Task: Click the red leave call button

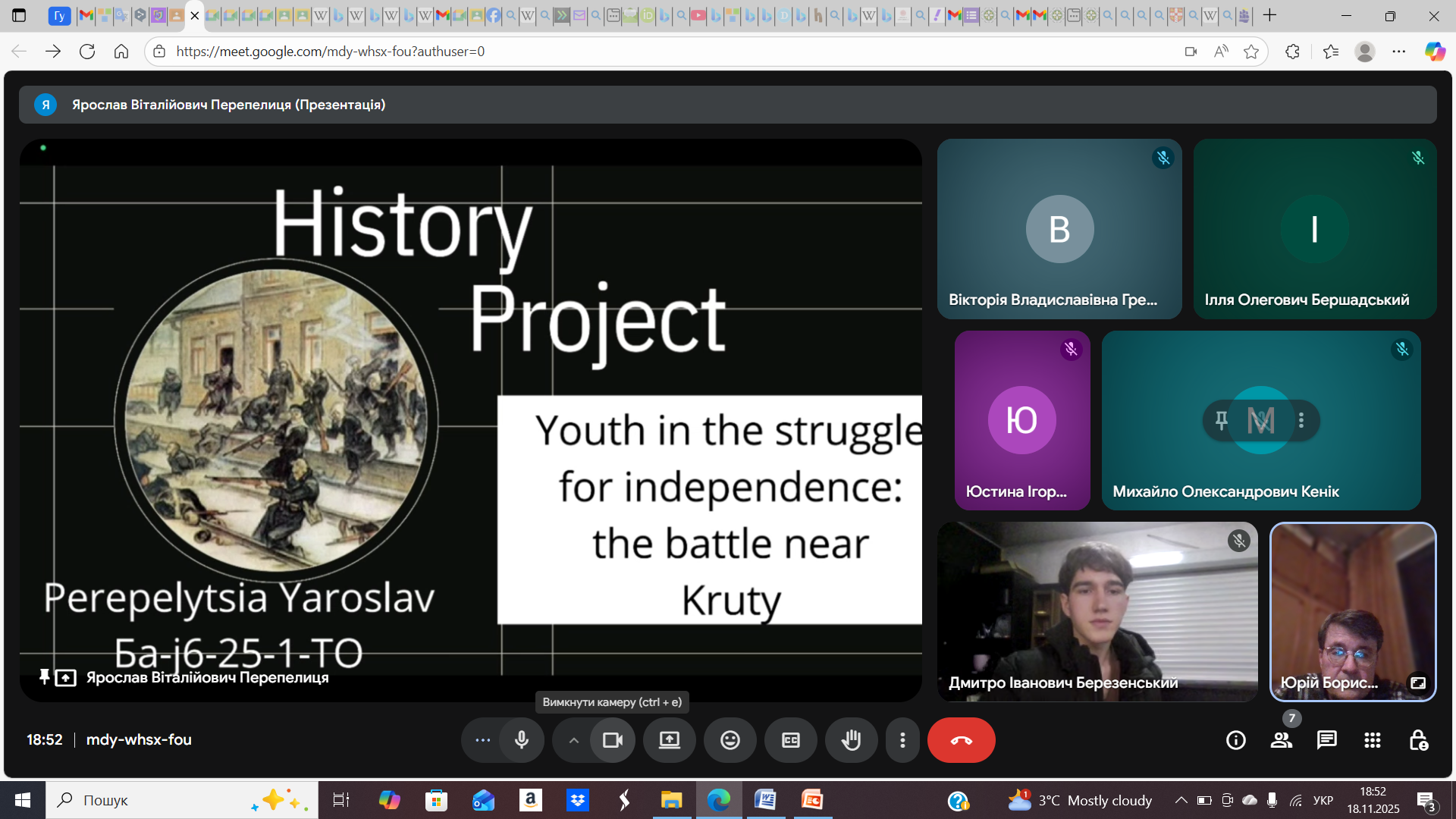Action: coord(961,740)
